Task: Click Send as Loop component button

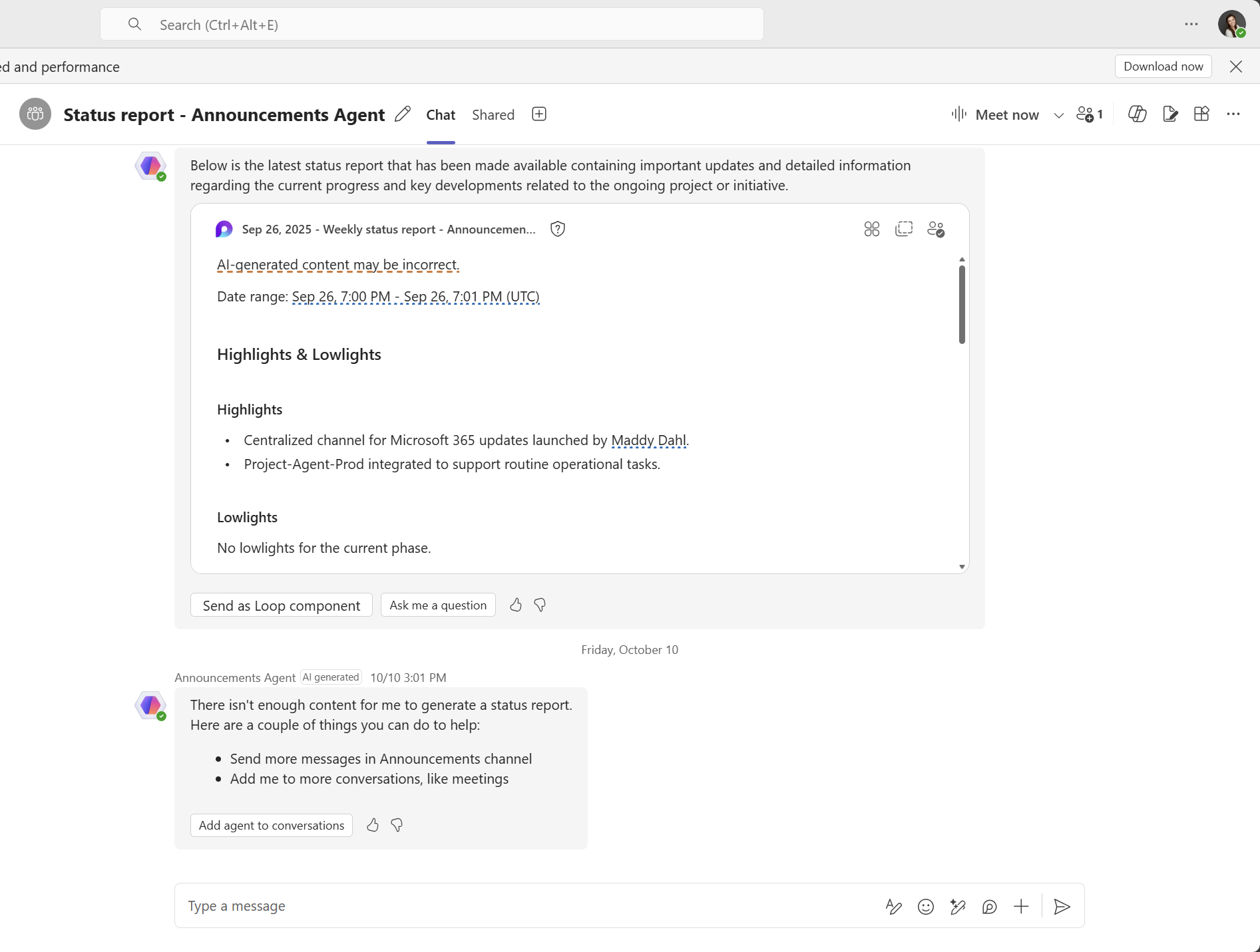Action: pos(281,605)
